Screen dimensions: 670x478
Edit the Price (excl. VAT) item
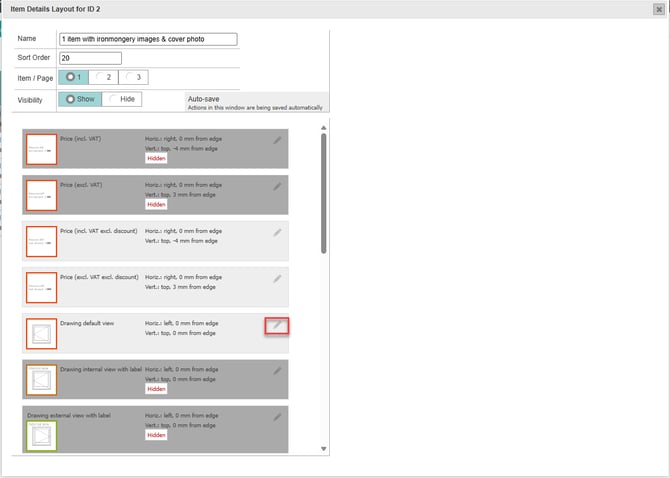coord(278,187)
